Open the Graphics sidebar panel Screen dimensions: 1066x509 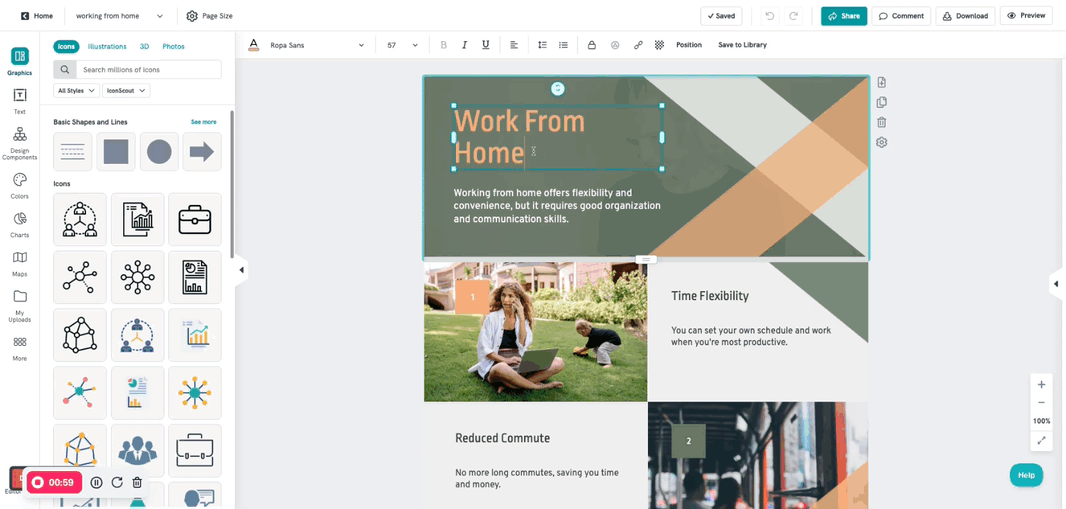(x=20, y=61)
